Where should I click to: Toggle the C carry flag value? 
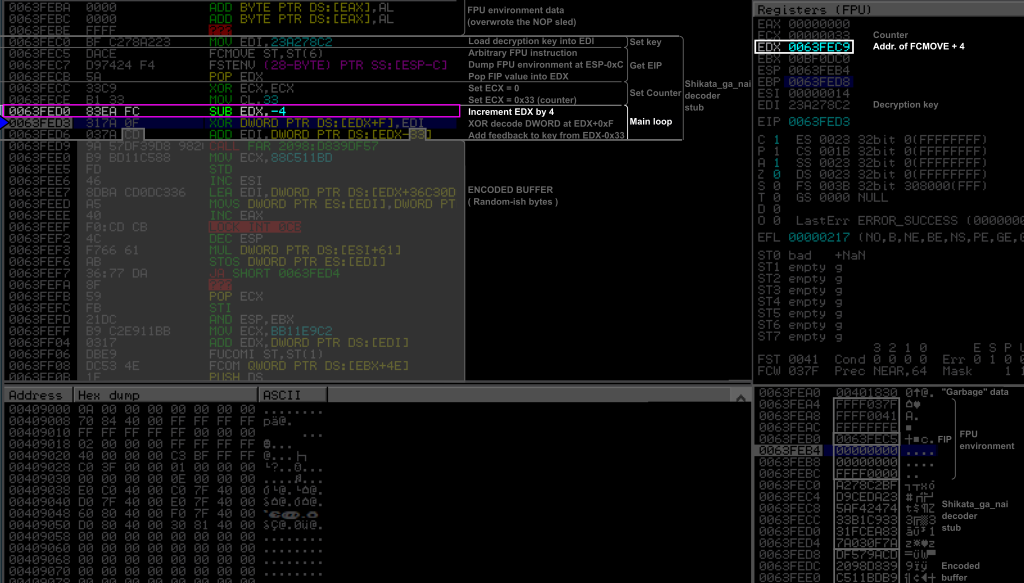click(775, 139)
